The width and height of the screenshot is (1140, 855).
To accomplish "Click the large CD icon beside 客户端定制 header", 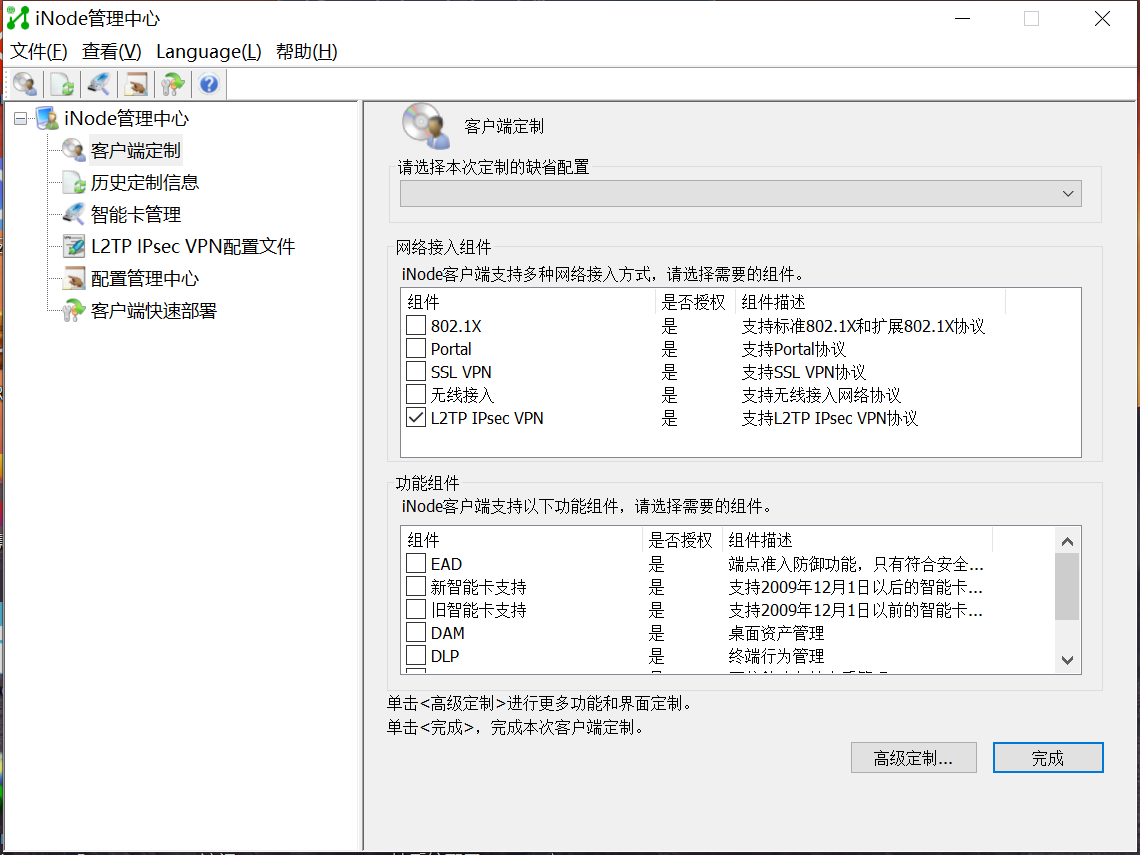I will click(x=426, y=126).
